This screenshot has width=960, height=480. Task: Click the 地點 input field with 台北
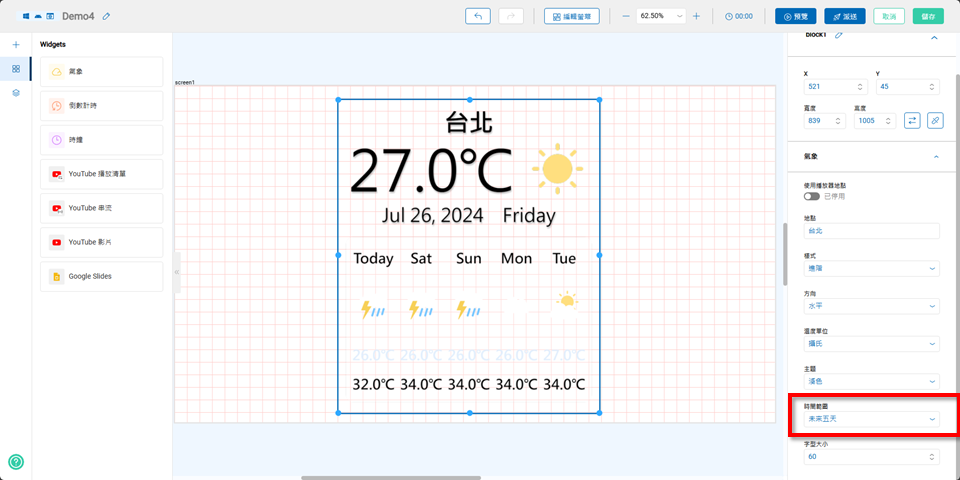(872, 231)
